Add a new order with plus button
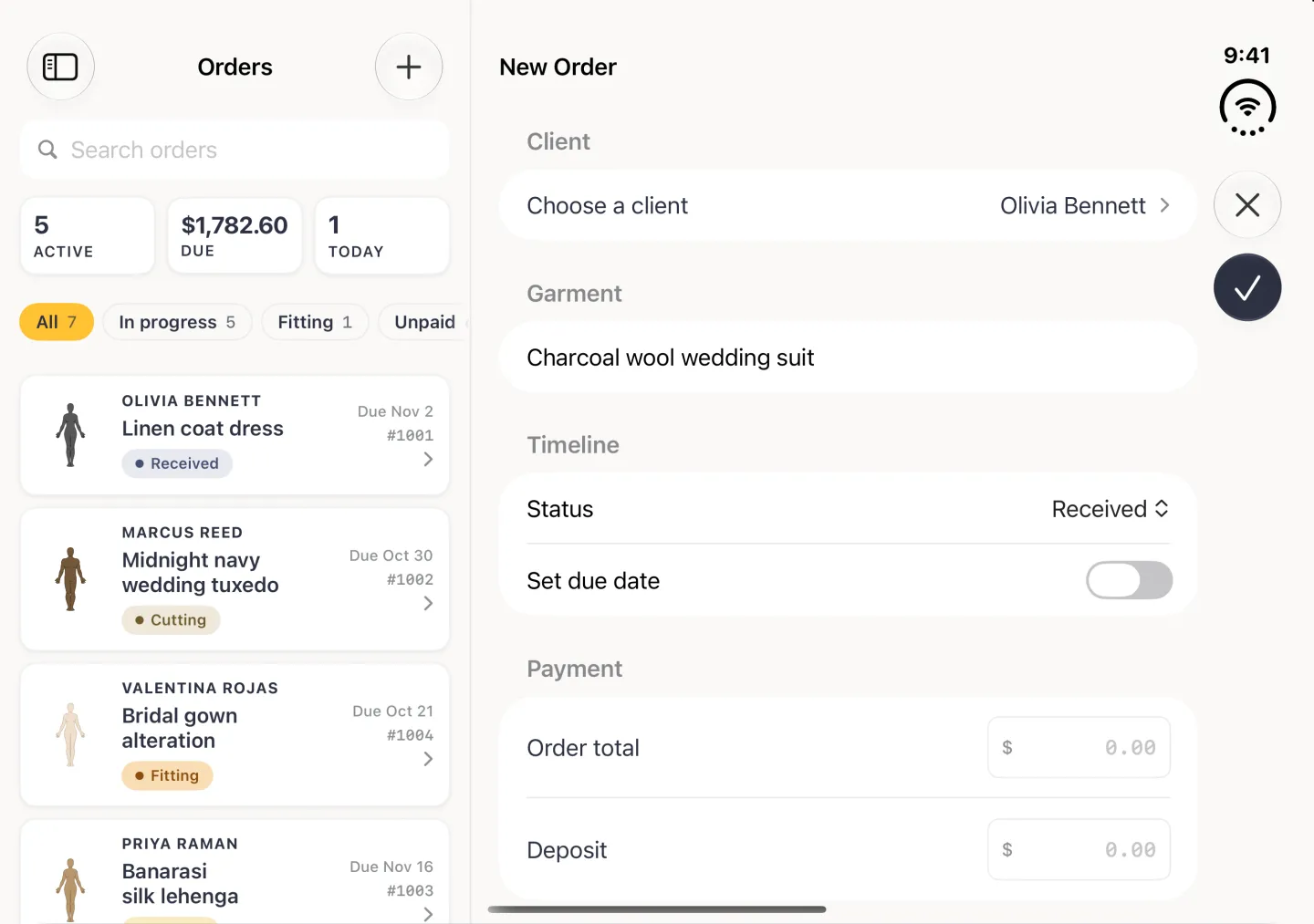 coord(409,67)
